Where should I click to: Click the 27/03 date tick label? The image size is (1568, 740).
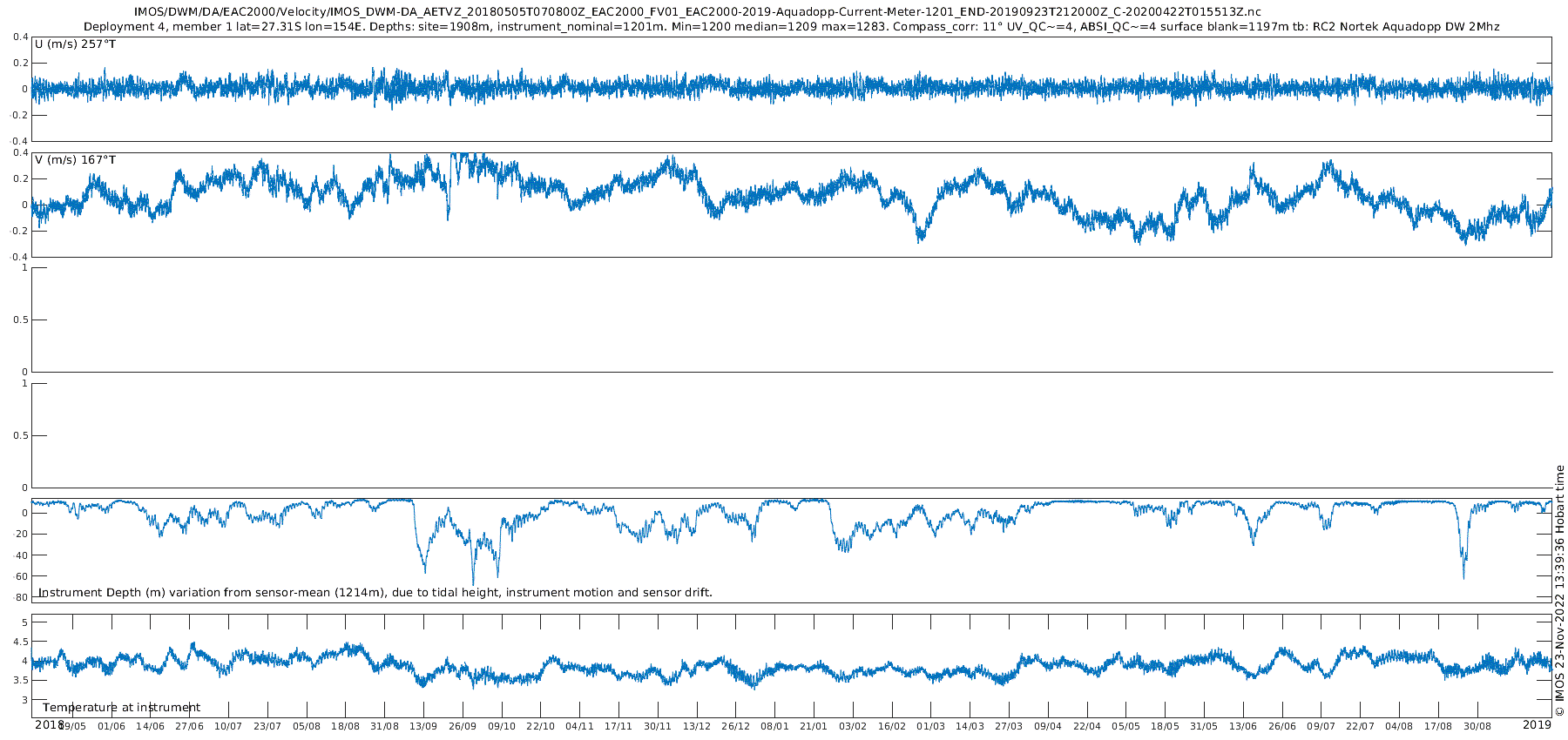pyautogui.click(x=1009, y=726)
